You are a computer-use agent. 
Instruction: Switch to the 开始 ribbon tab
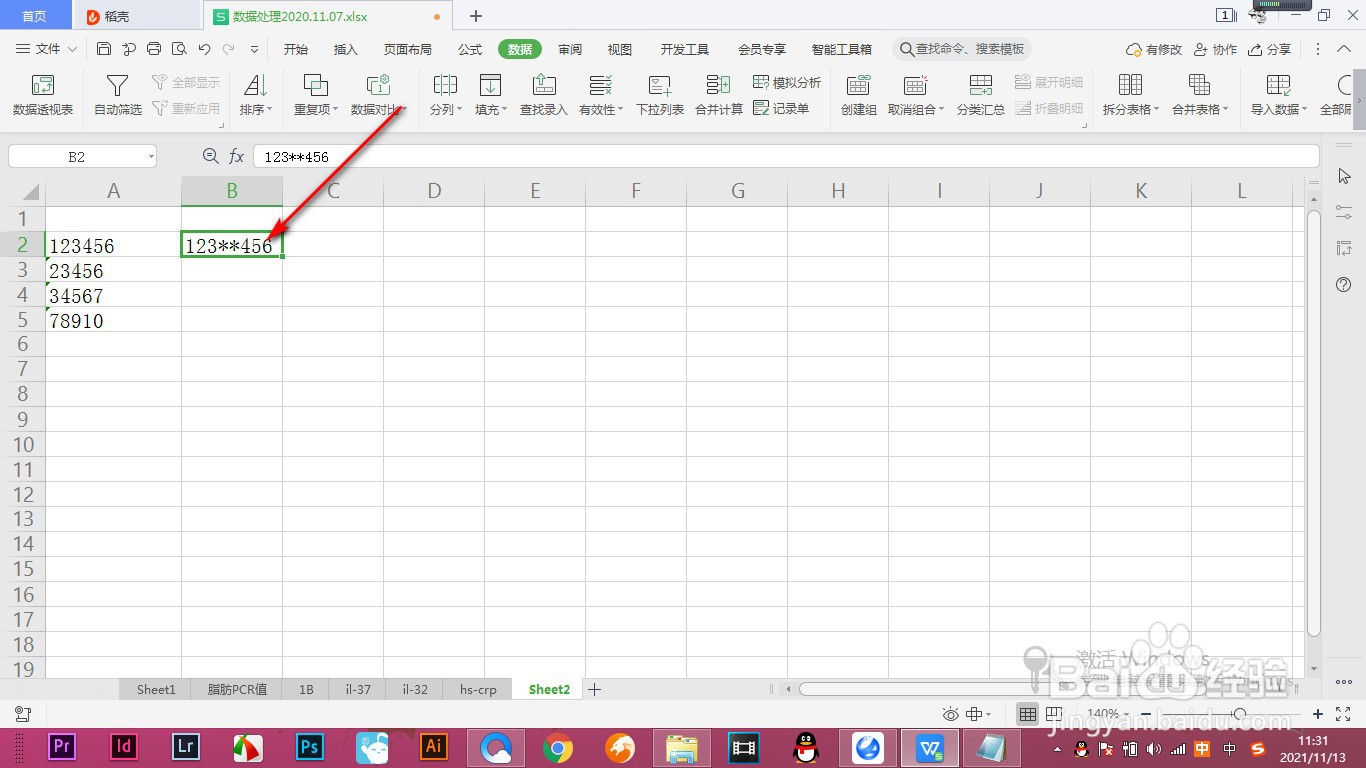296,49
